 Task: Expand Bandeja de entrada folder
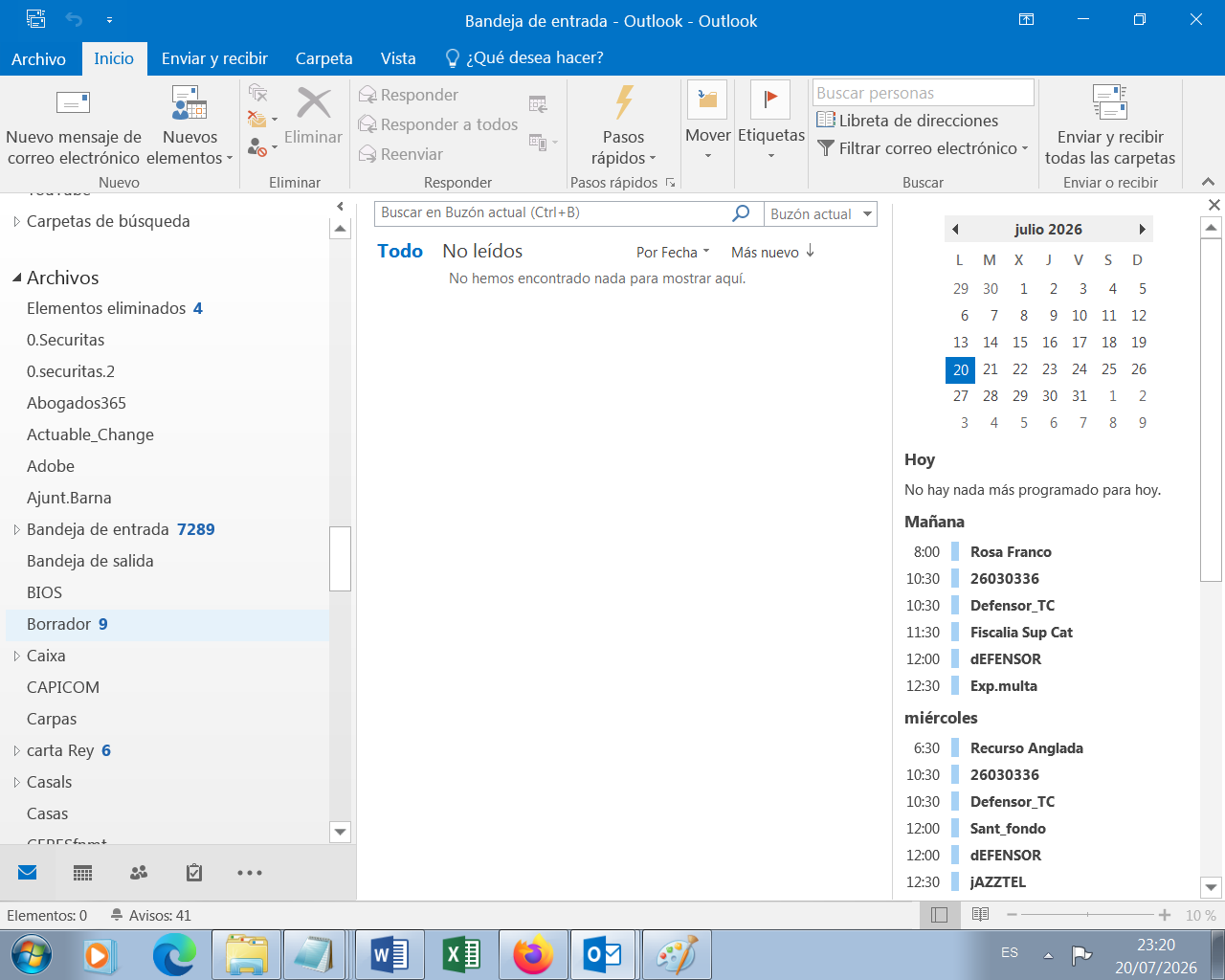(x=16, y=529)
